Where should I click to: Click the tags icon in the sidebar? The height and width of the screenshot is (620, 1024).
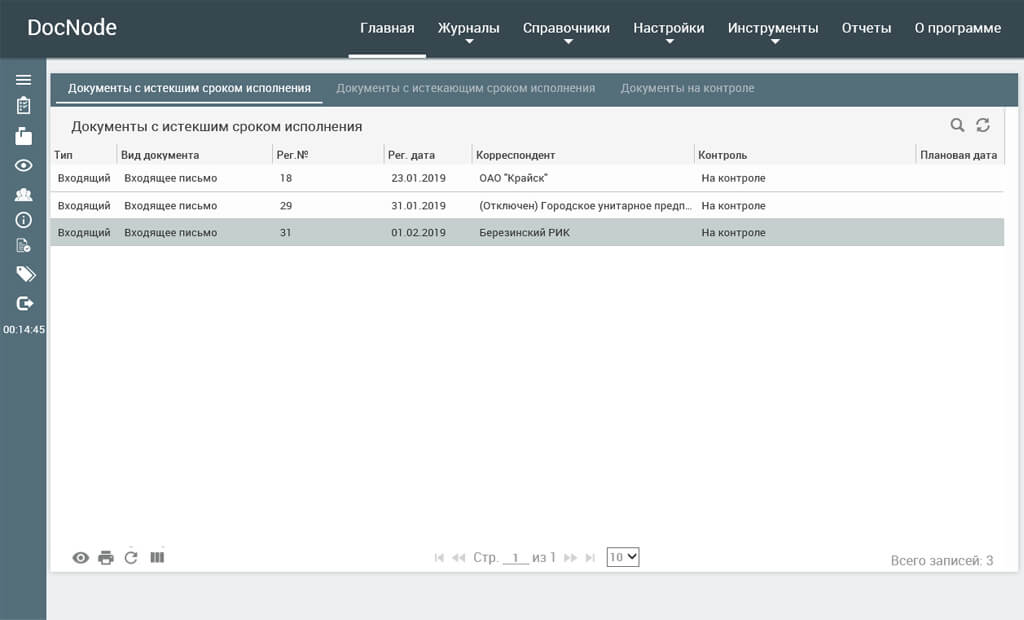coord(25,274)
